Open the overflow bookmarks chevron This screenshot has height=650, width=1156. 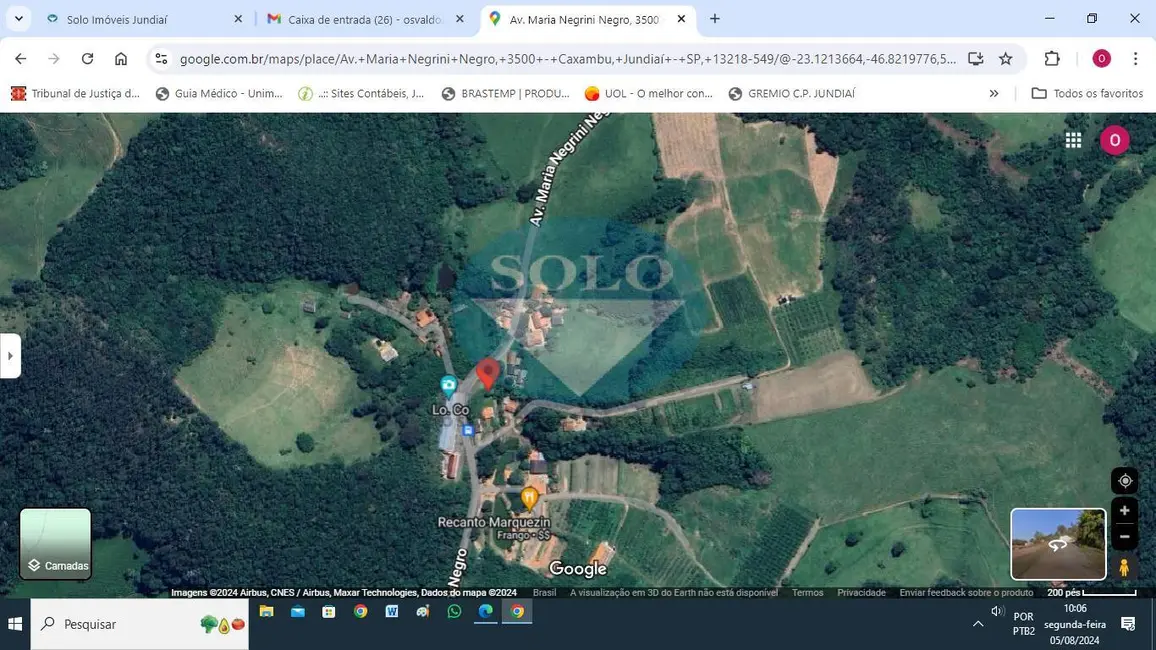993,92
